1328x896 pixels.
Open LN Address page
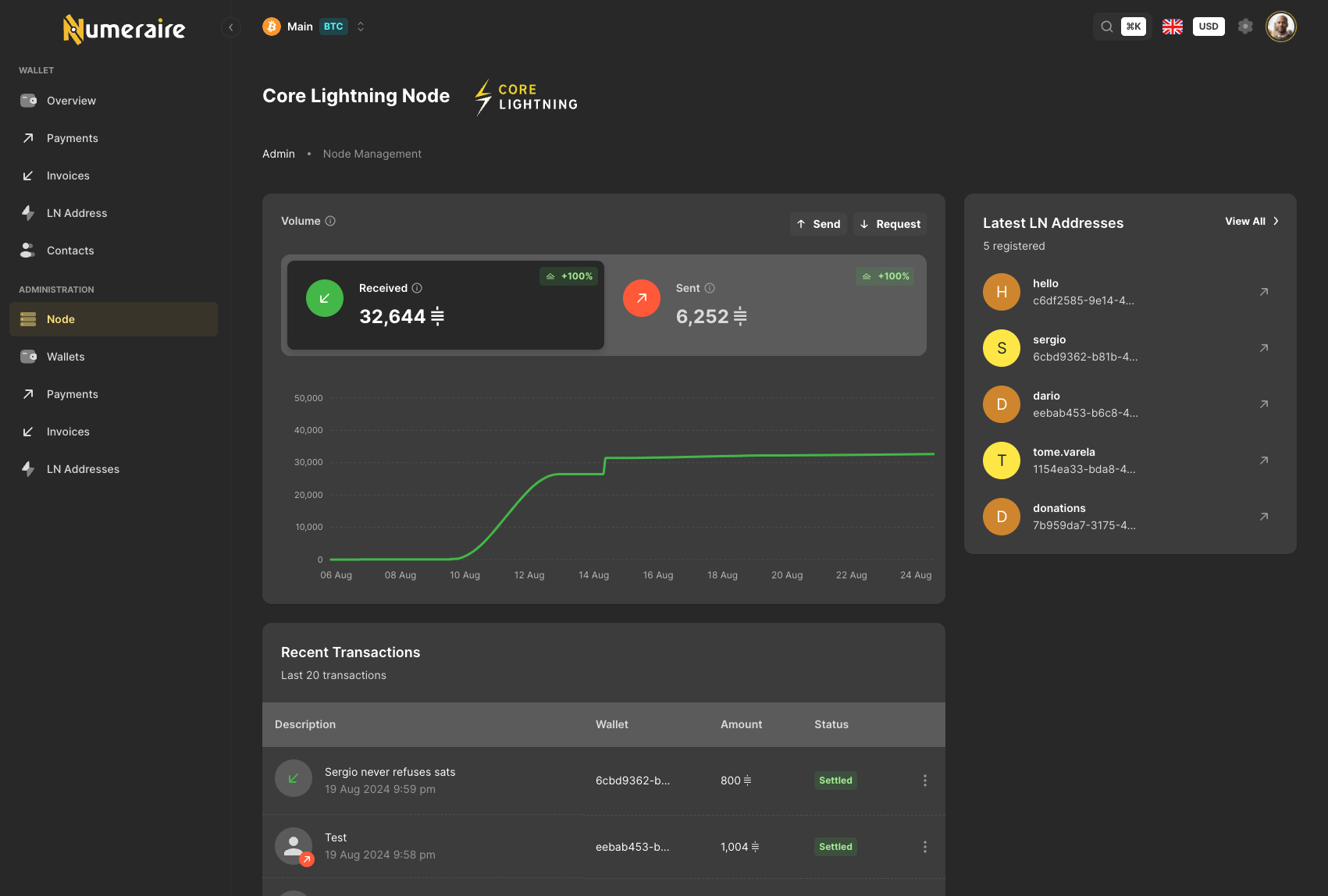click(x=114, y=213)
